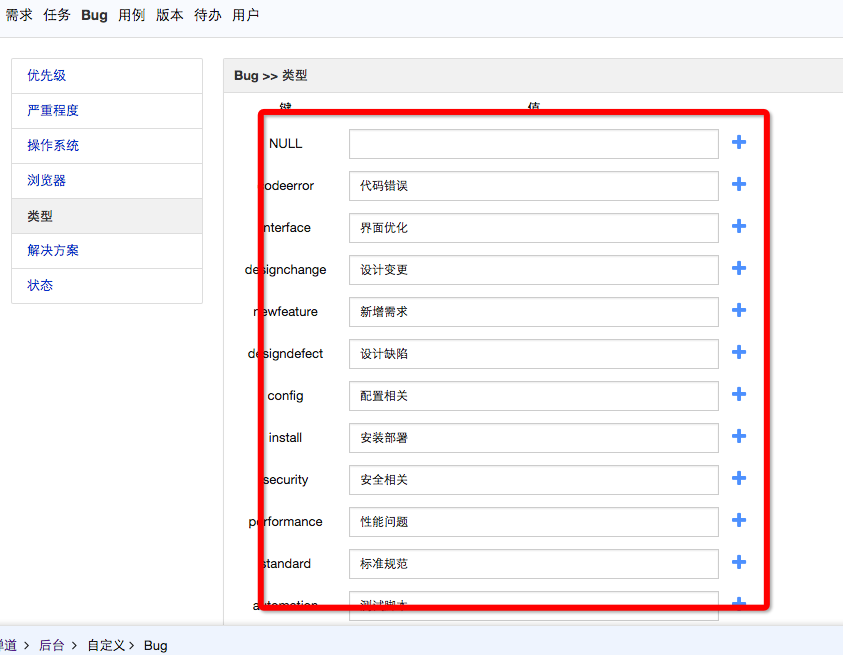The width and height of the screenshot is (843, 655).
Task: Click the plus icon next to 界面优化
Action: pyautogui.click(x=739, y=227)
